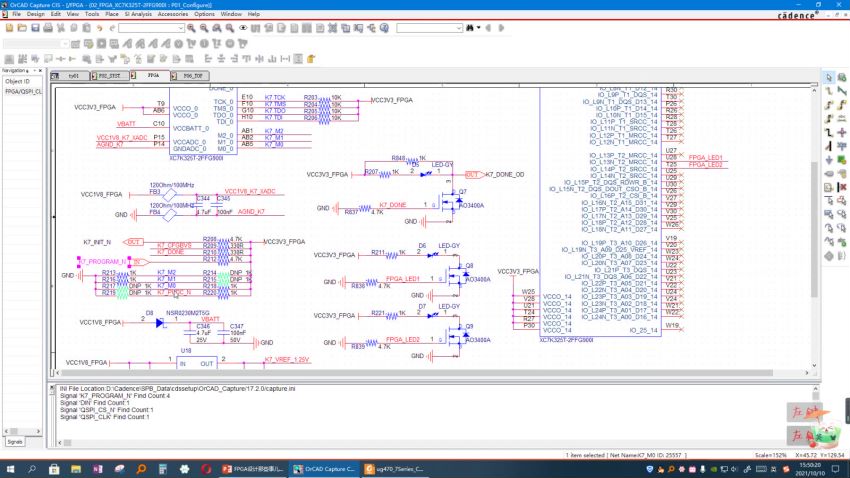Click the Save document icon
850x478 pixels.
pyautogui.click(x=36, y=28)
